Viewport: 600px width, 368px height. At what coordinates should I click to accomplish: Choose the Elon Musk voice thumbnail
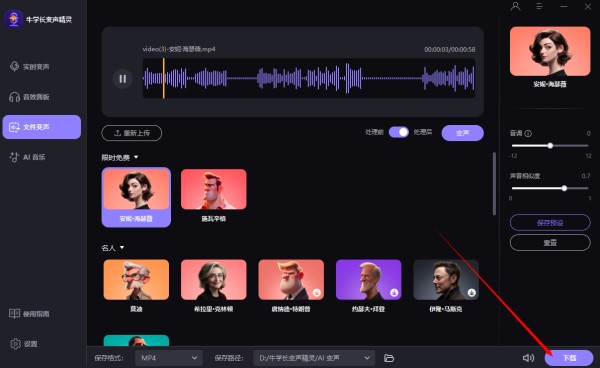point(446,280)
